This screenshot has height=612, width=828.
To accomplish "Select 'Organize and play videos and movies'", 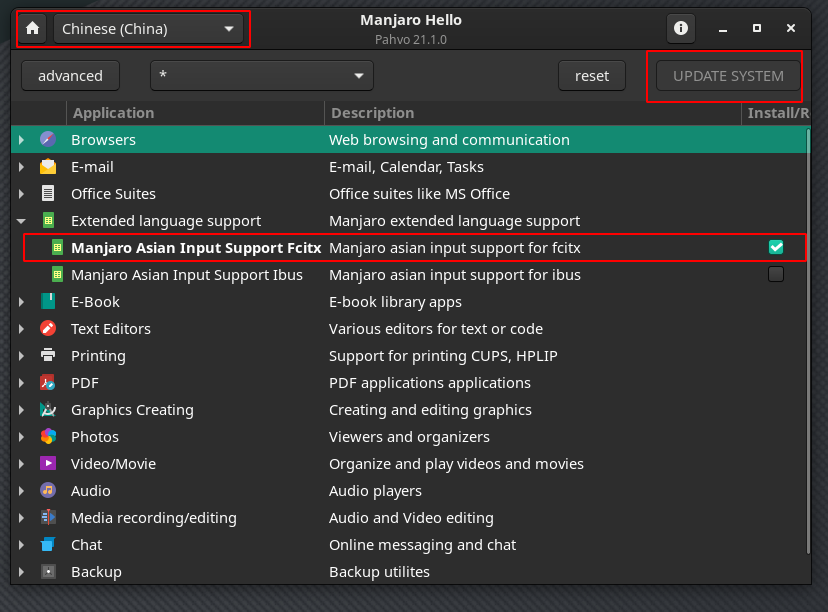I will (456, 464).
